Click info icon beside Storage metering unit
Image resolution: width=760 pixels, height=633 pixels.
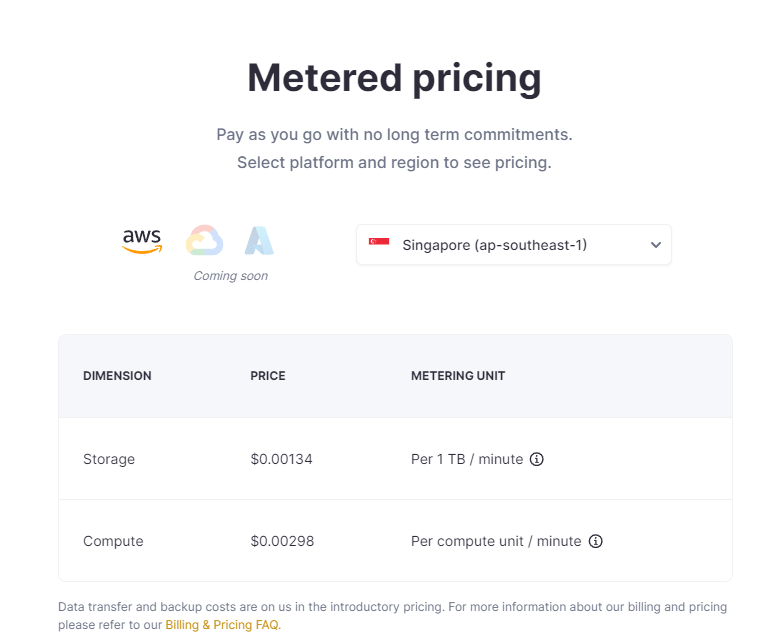(537, 459)
